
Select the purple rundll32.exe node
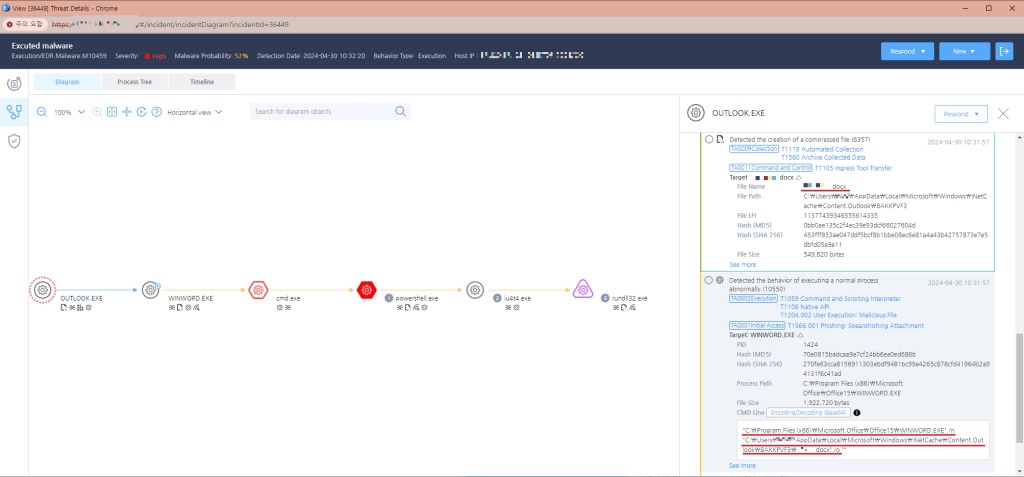tap(583, 289)
